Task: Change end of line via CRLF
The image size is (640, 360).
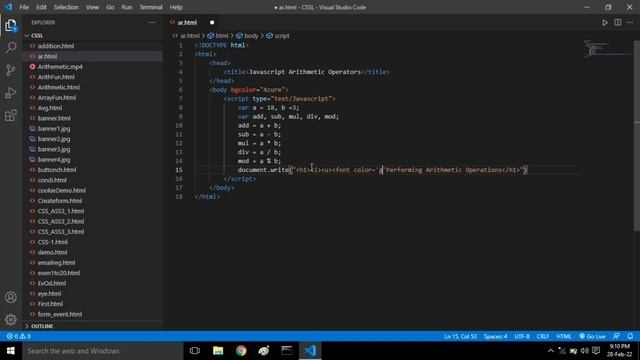Action: [x=542, y=336]
